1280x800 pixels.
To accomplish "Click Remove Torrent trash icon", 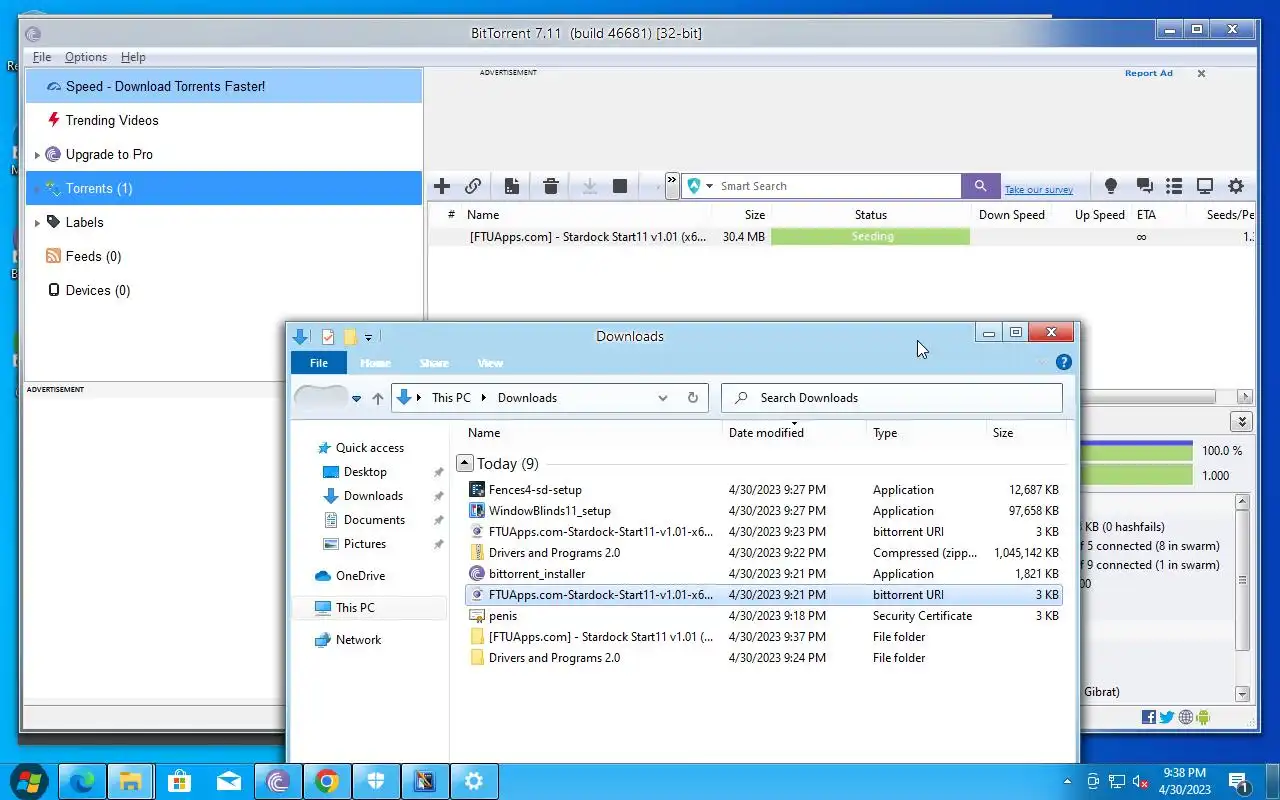I will [x=550, y=186].
